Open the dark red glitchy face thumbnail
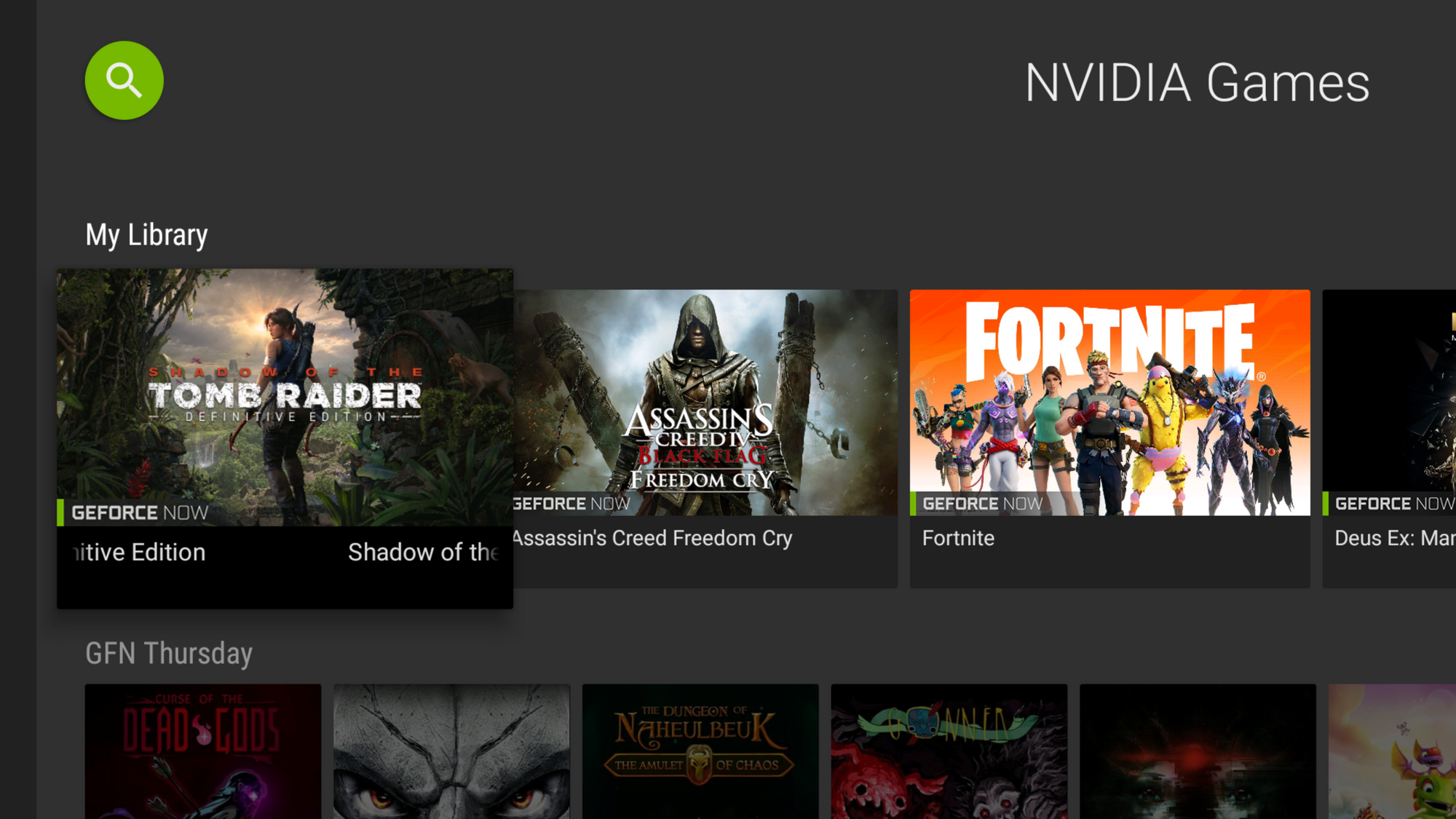The image size is (1456, 819). 1198,751
